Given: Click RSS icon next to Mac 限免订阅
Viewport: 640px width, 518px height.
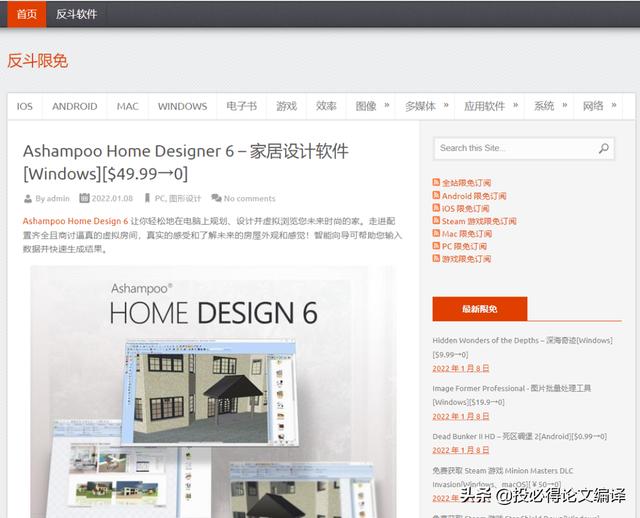Looking at the screenshot, I should [x=436, y=234].
